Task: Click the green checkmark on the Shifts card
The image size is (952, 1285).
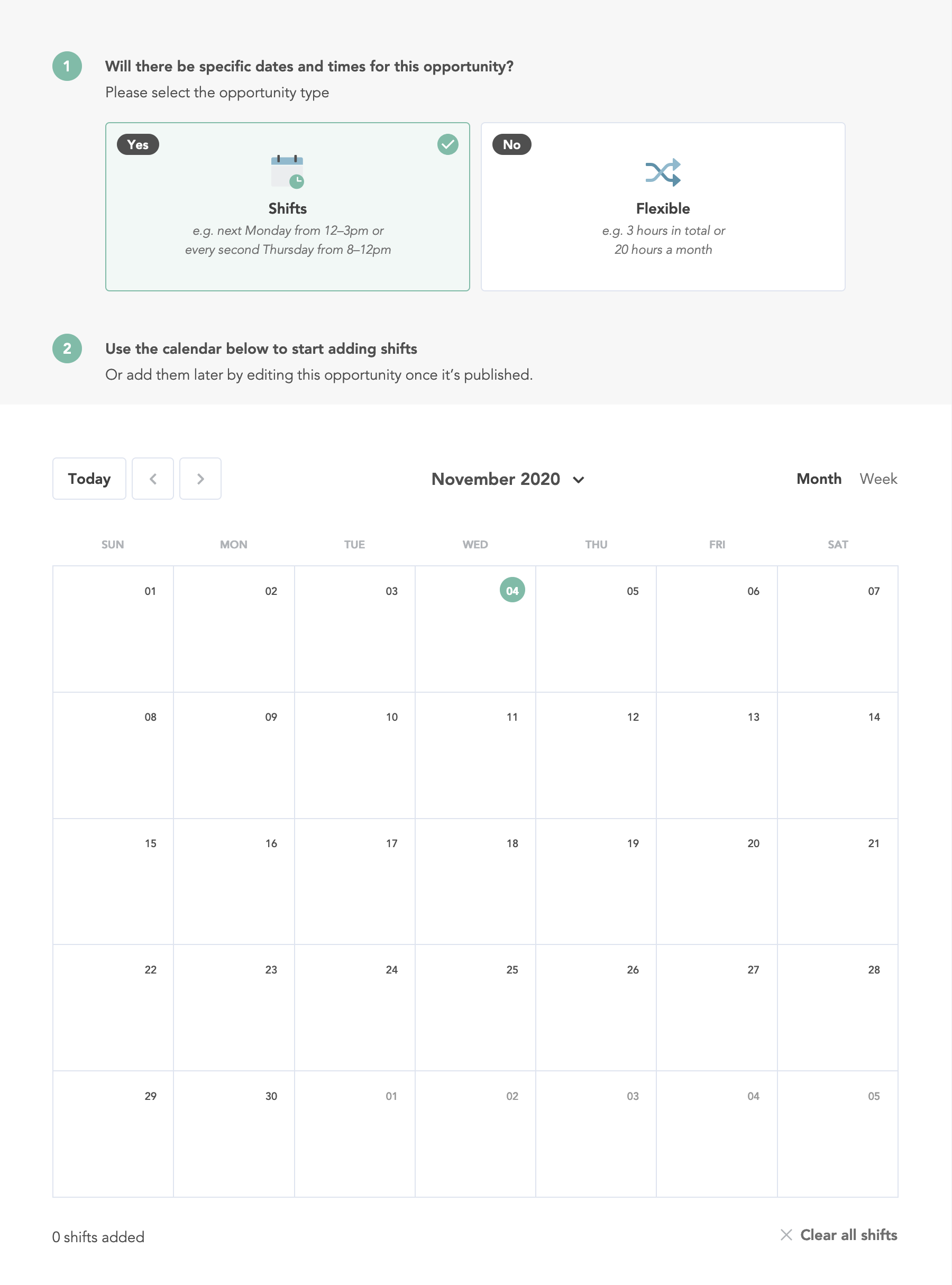Action: [x=448, y=145]
